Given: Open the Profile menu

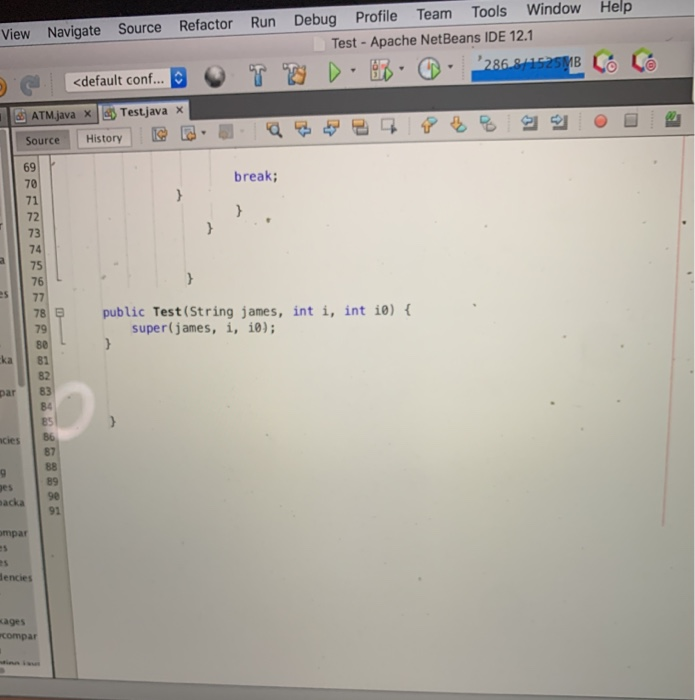Looking at the screenshot, I should (376, 17).
